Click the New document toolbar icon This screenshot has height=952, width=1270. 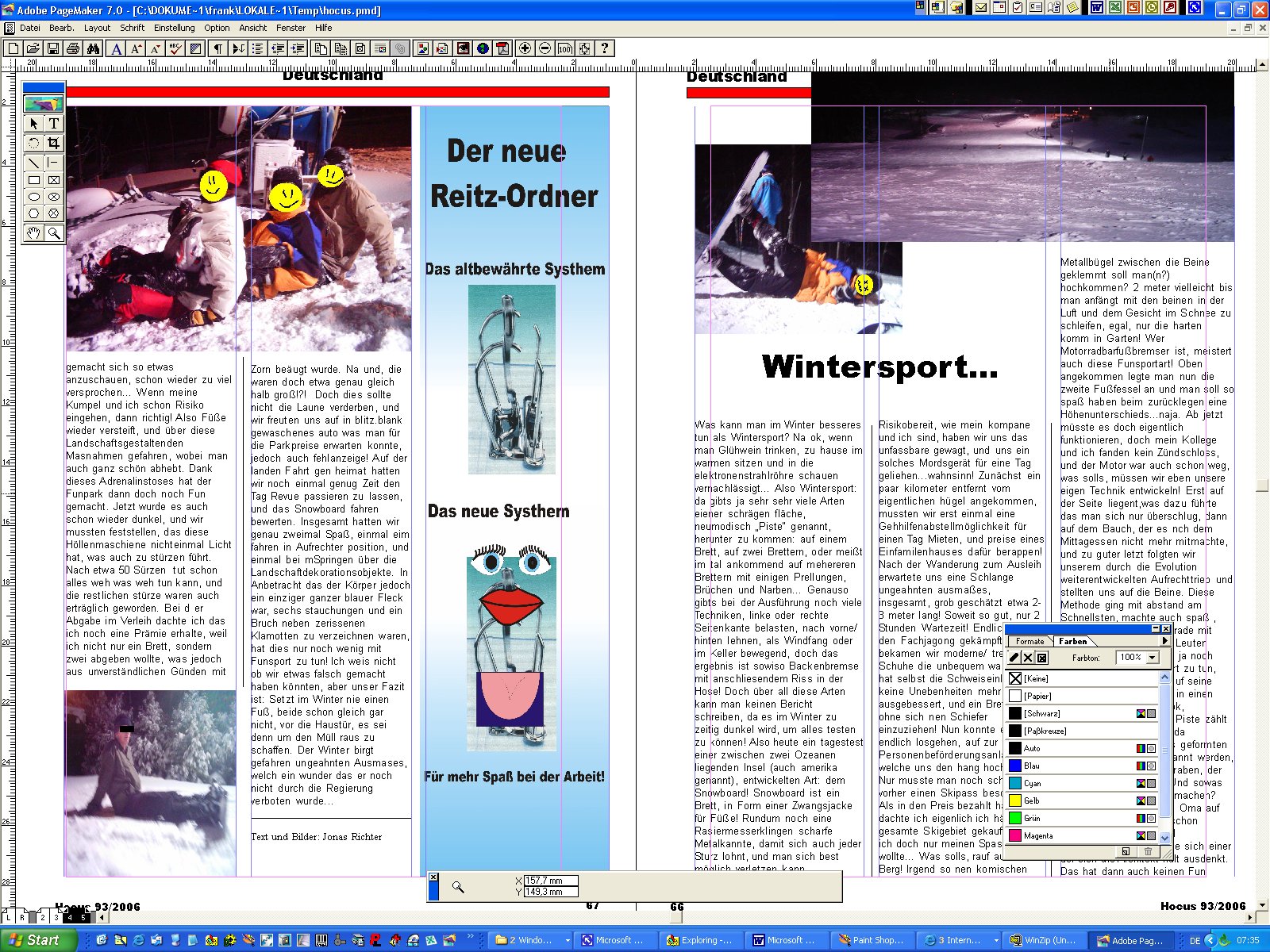tap(13, 48)
